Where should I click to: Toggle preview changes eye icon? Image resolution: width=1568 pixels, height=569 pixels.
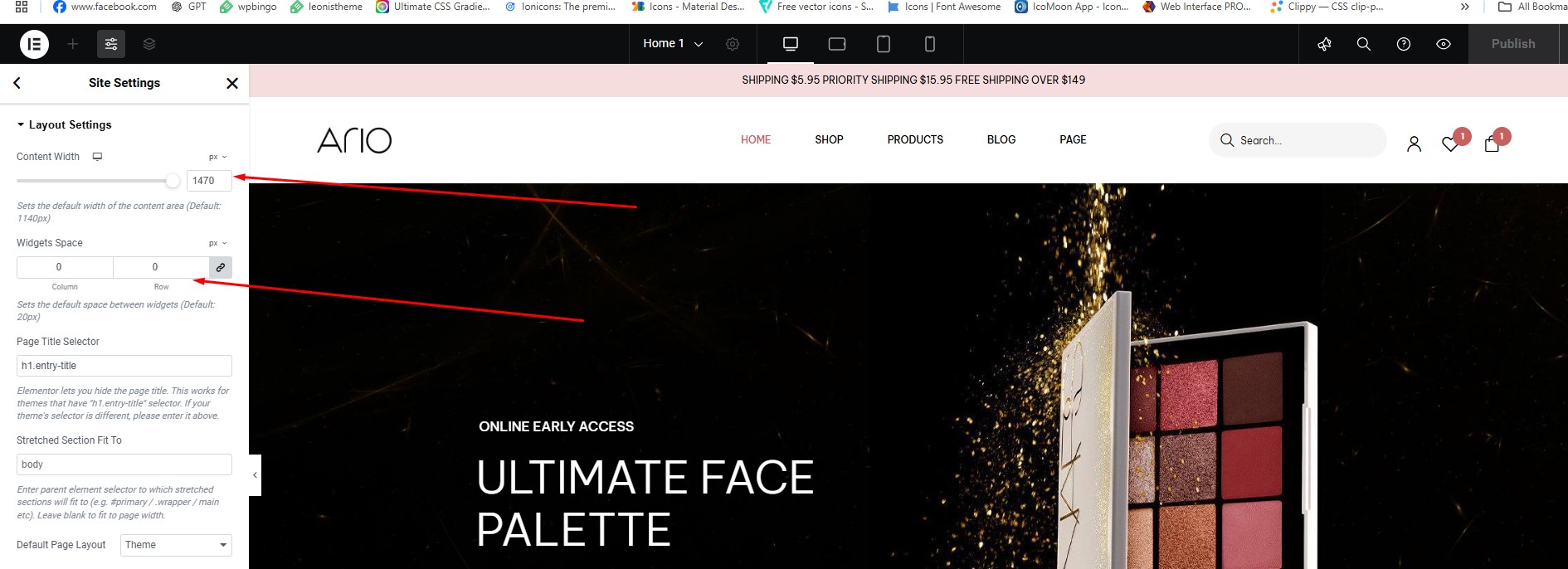point(1444,44)
